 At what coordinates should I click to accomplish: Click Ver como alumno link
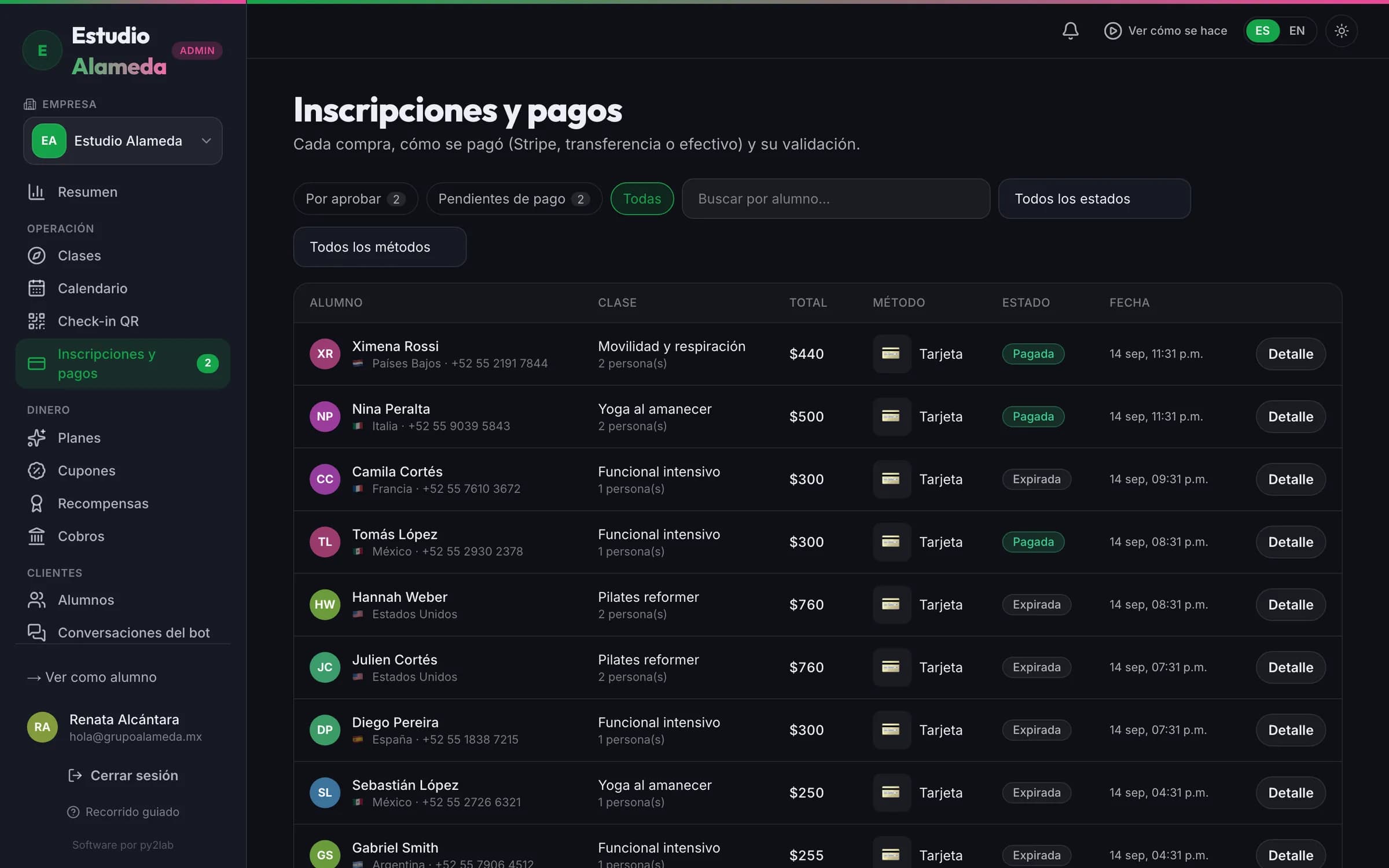[92, 677]
